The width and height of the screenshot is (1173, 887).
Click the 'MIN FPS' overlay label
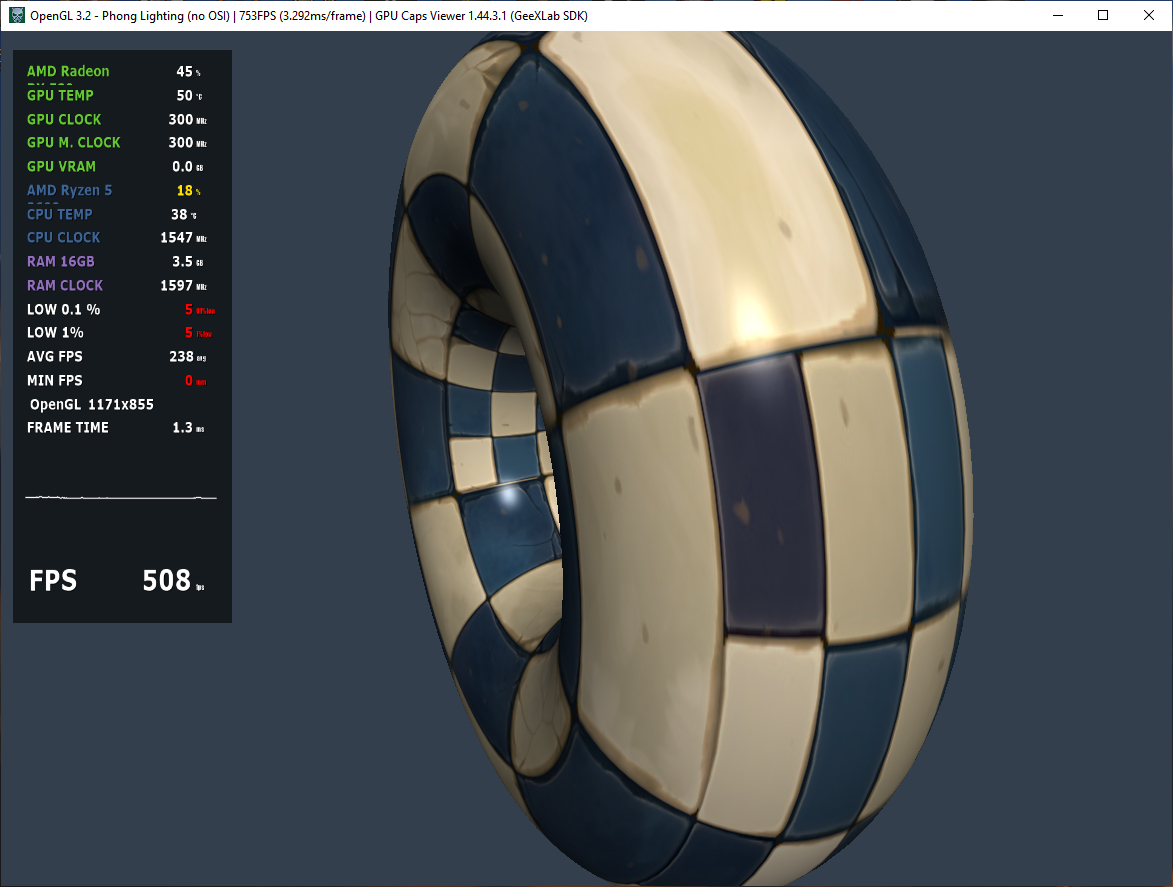point(55,380)
